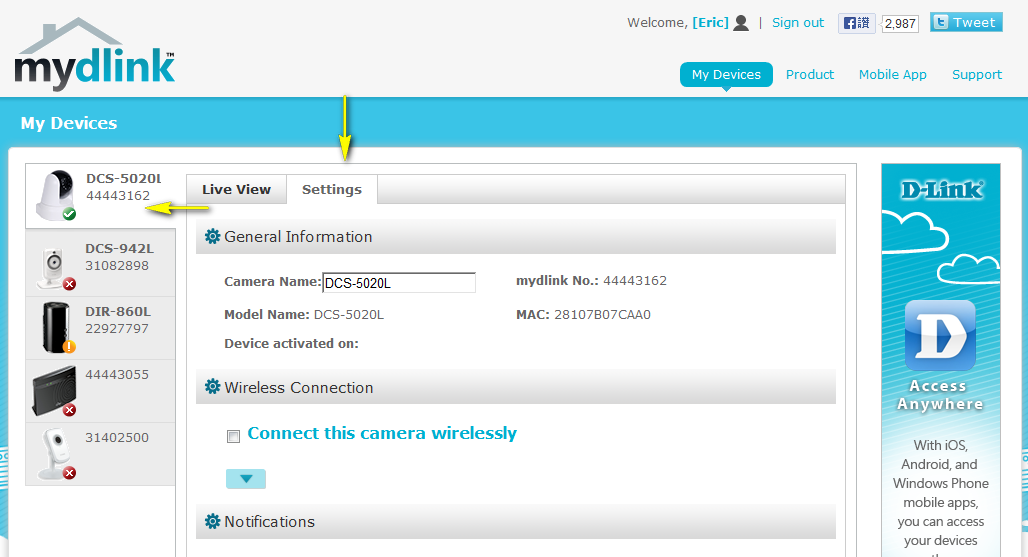Expand wireless options with down arrow button
This screenshot has height=557, width=1028.
pos(246,479)
